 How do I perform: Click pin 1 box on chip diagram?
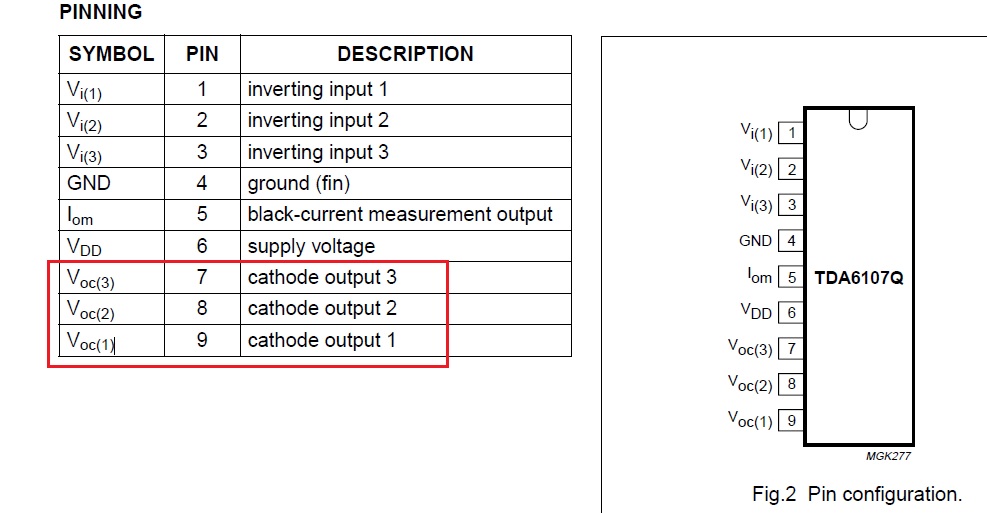792,133
